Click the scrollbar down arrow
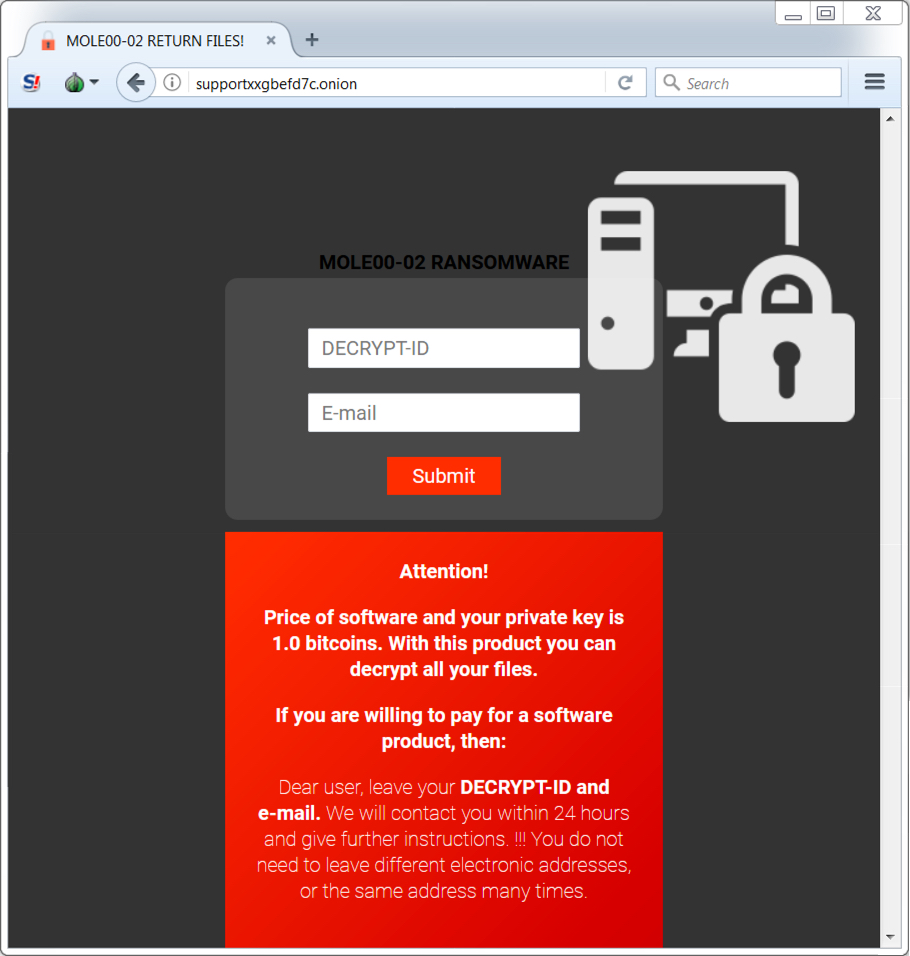The image size is (910, 956). [890, 936]
